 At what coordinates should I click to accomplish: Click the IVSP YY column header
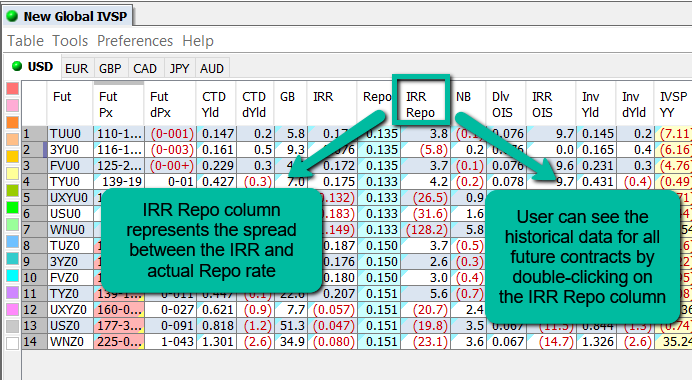click(673, 104)
